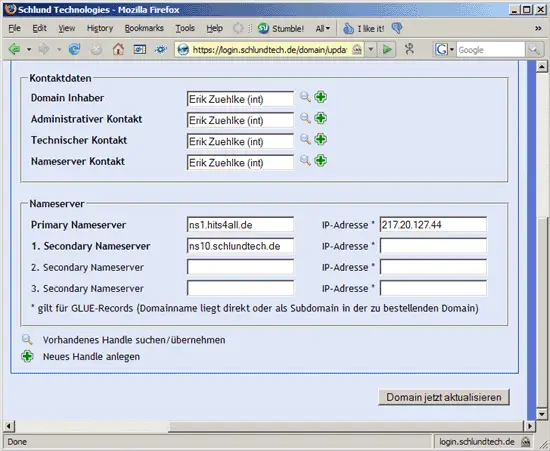550x451 pixels.
Task: Click Domain jetzt aktualisieren button
Action: (x=444, y=397)
